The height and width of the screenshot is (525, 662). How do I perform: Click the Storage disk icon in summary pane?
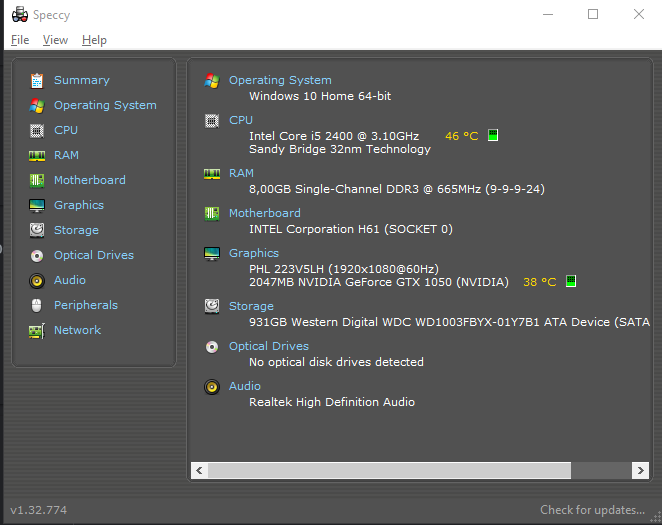212,306
